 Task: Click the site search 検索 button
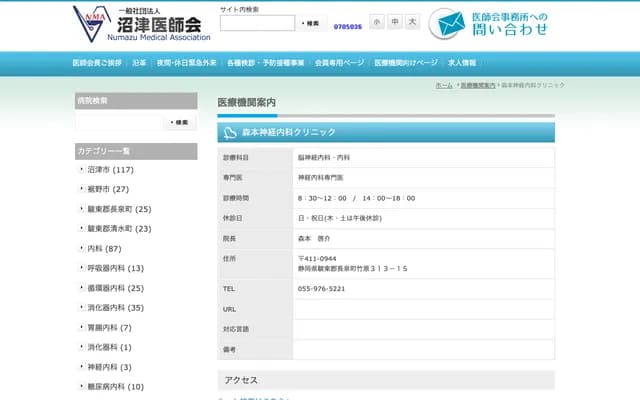(x=312, y=23)
